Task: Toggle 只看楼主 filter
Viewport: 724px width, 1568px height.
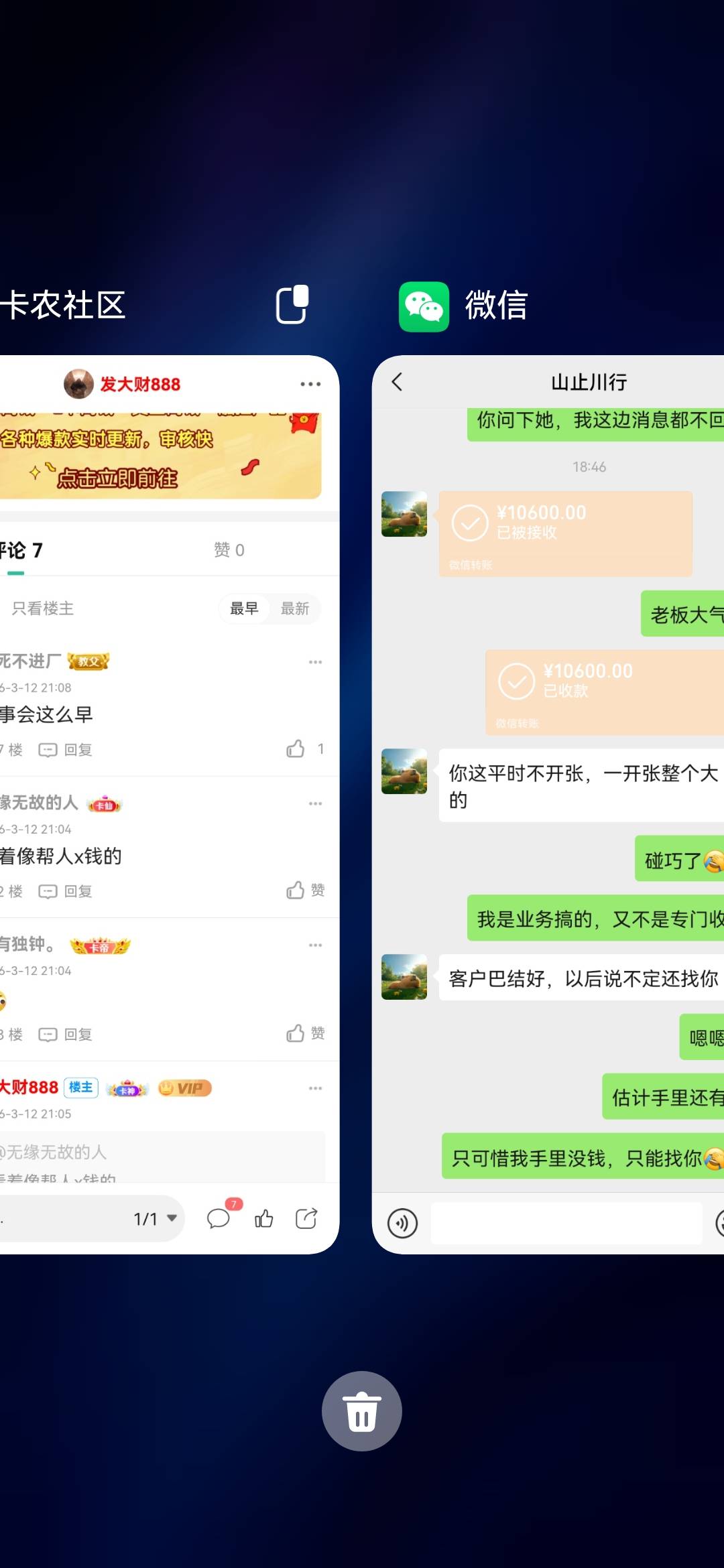Action: click(43, 608)
